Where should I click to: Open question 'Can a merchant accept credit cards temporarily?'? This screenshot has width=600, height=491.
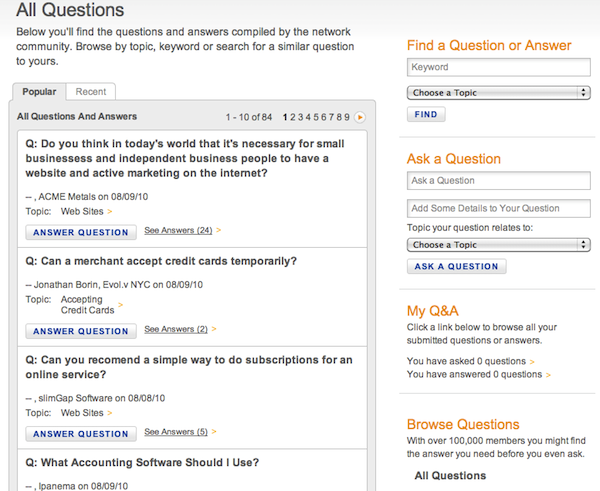point(161,261)
